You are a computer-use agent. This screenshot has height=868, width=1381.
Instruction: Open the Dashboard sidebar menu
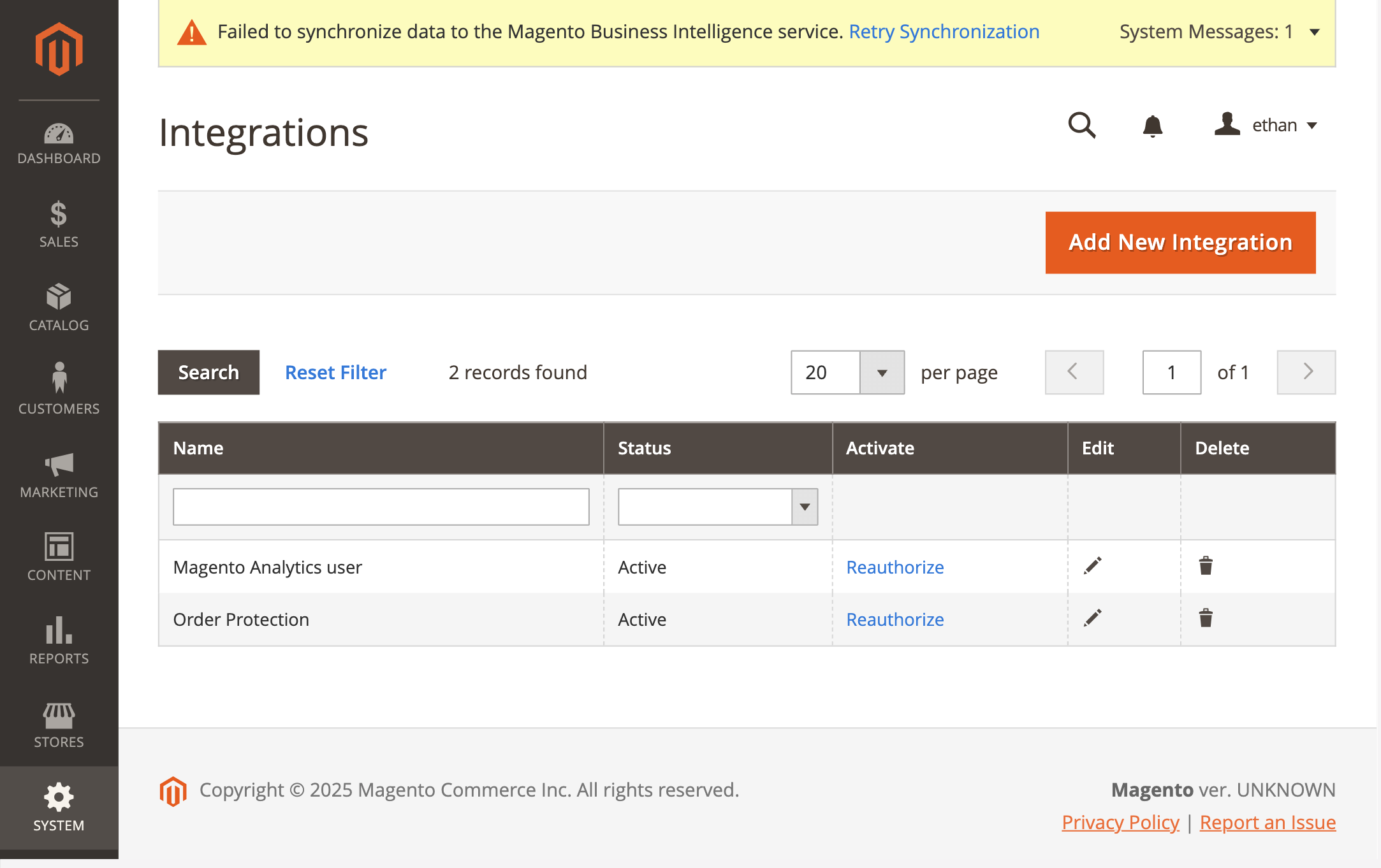point(59,143)
